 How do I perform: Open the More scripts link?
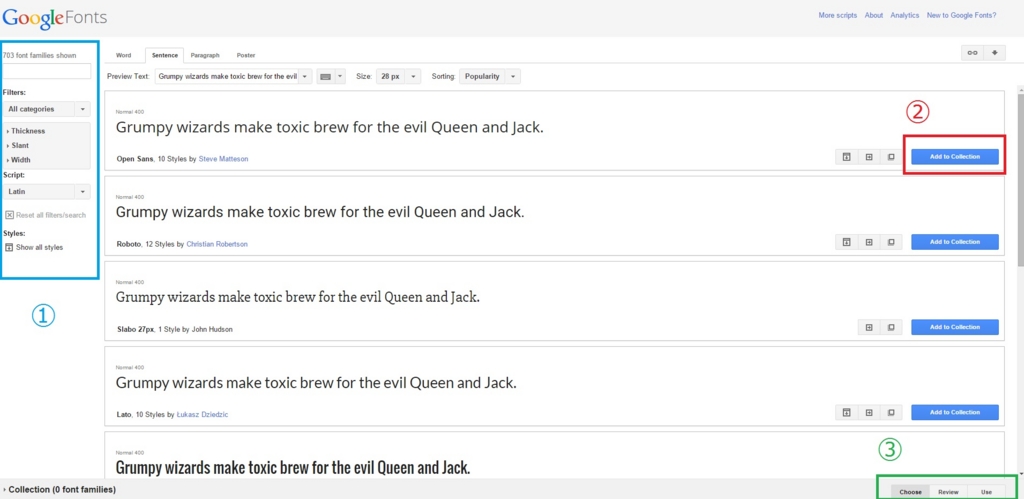838,15
